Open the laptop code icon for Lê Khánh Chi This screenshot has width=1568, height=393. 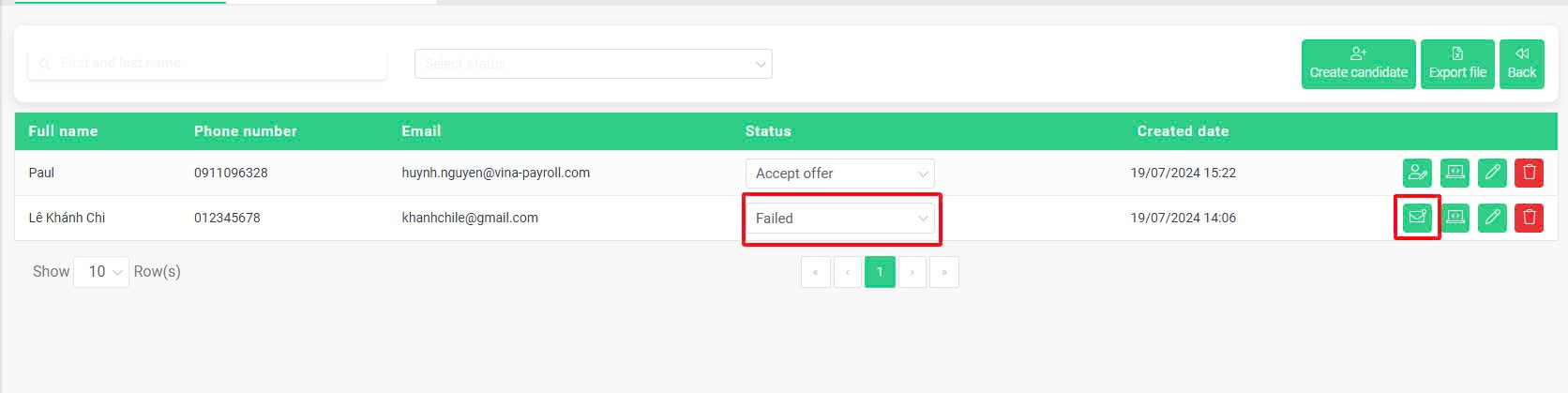coord(1455,218)
